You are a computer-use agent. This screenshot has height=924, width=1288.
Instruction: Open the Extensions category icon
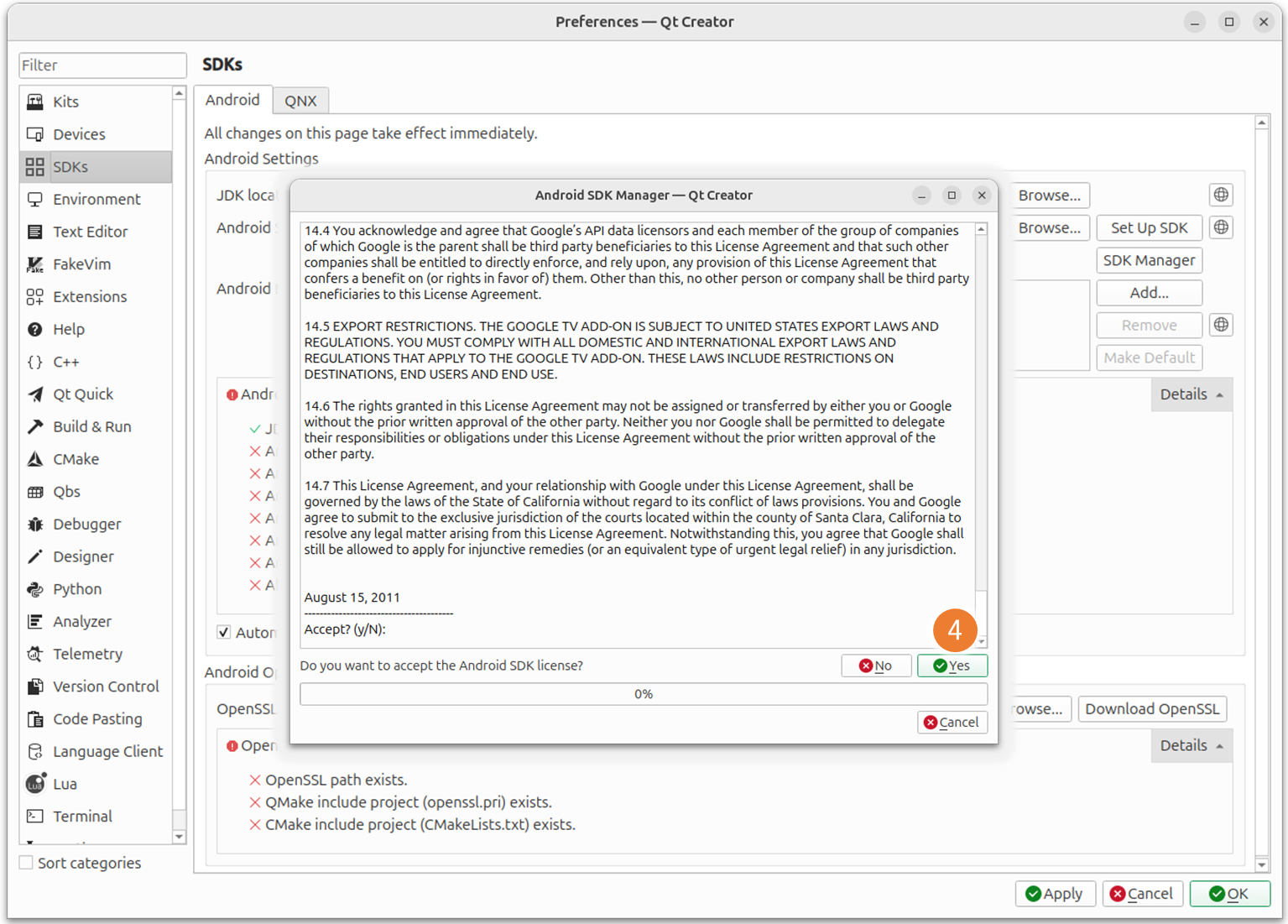click(x=35, y=297)
